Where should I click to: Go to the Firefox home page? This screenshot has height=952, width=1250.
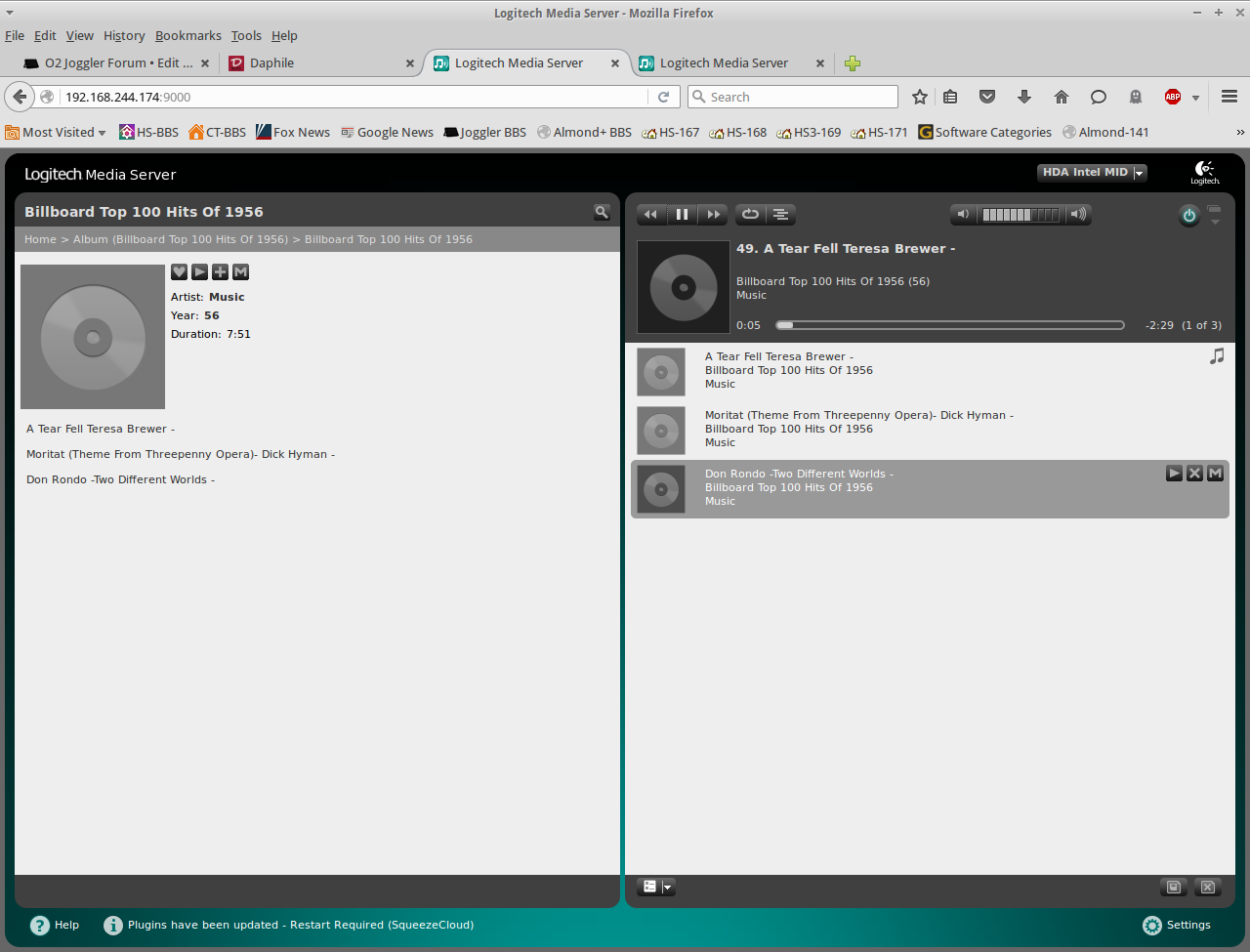(1062, 97)
